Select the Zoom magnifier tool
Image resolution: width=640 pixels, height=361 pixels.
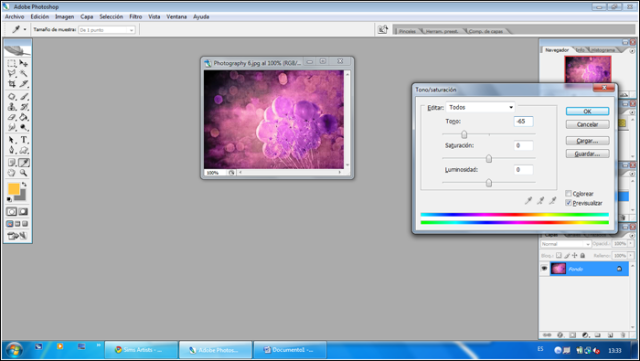[x=24, y=173]
